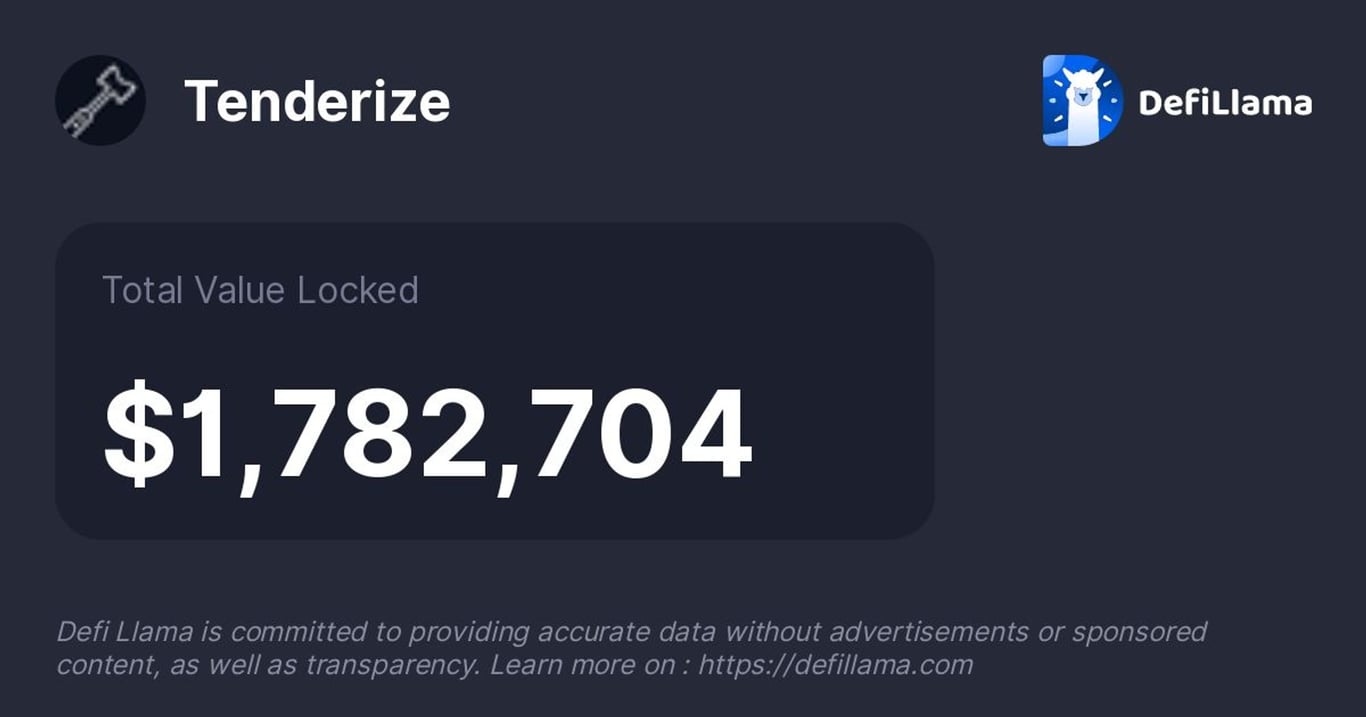The height and width of the screenshot is (717, 1366).
Task: Click the word "Locked" in the card label
Action: (x=358, y=290)
